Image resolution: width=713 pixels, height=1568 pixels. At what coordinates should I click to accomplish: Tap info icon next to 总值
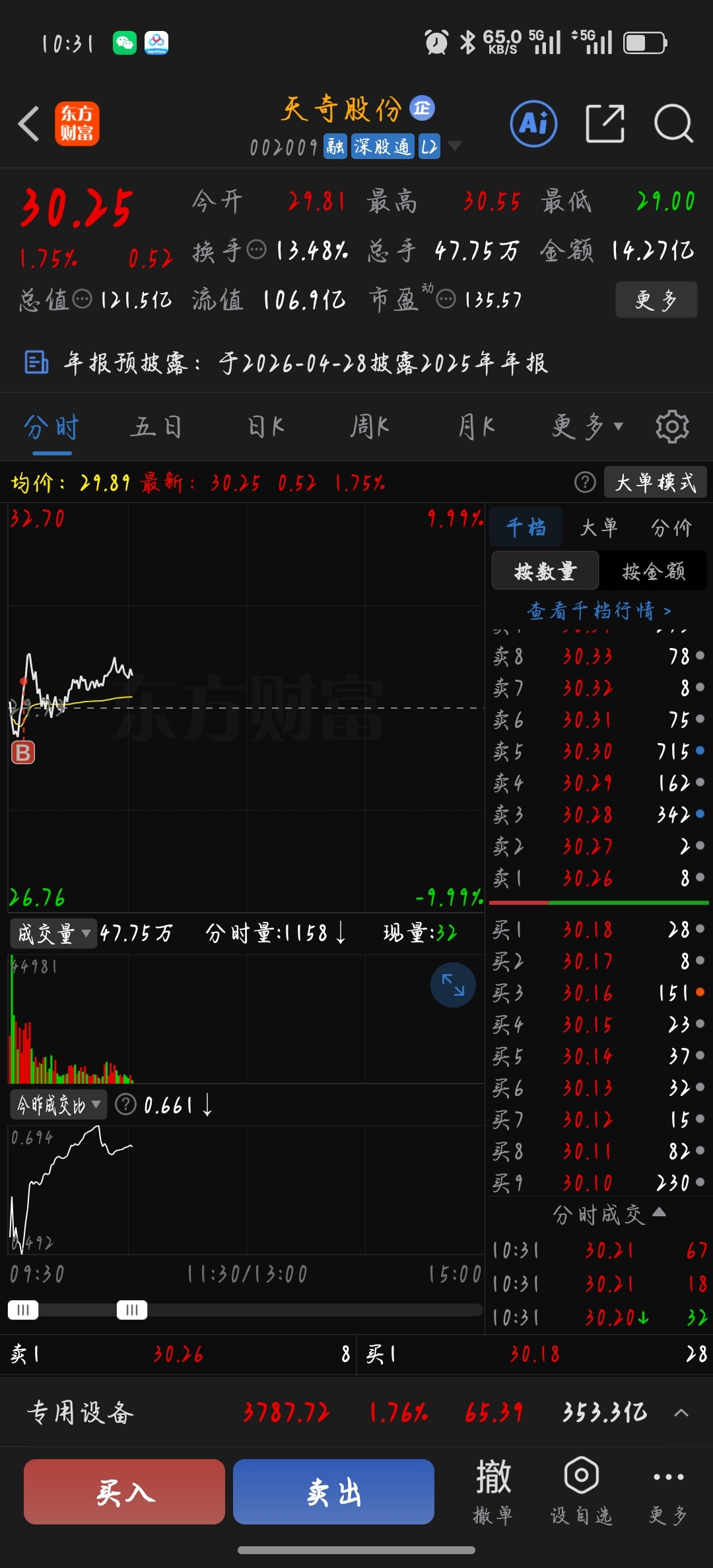coord(82,300)
